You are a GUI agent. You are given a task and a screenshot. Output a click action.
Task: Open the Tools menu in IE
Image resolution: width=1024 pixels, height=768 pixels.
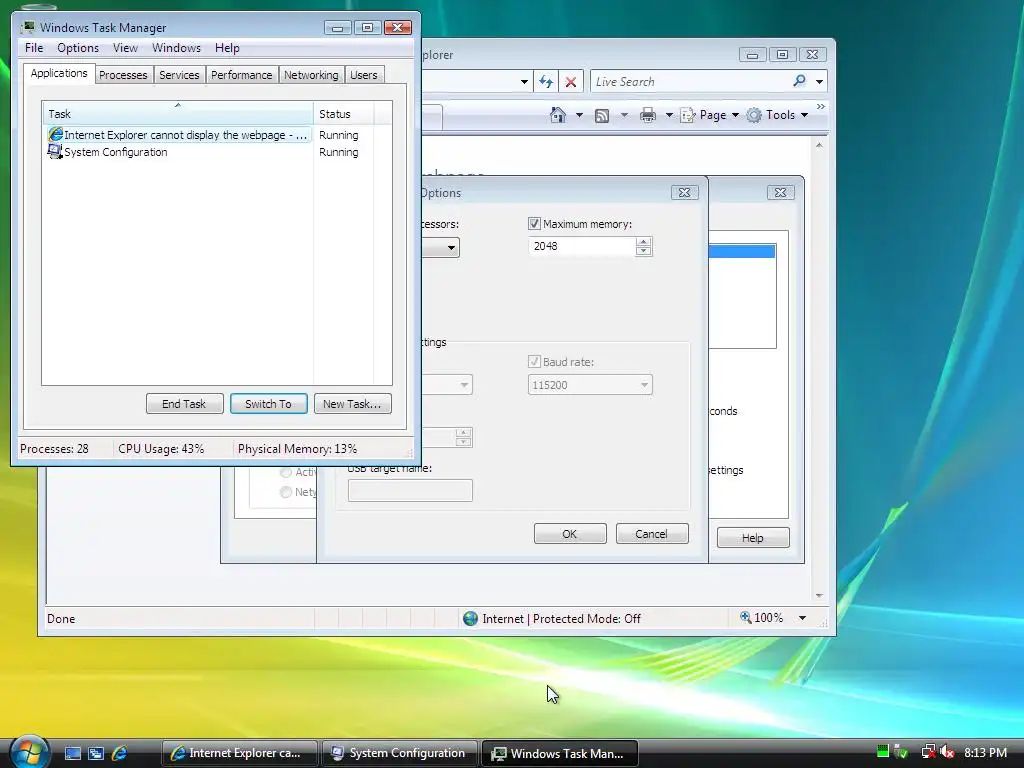pyautogui.click(x=778, y=115)
